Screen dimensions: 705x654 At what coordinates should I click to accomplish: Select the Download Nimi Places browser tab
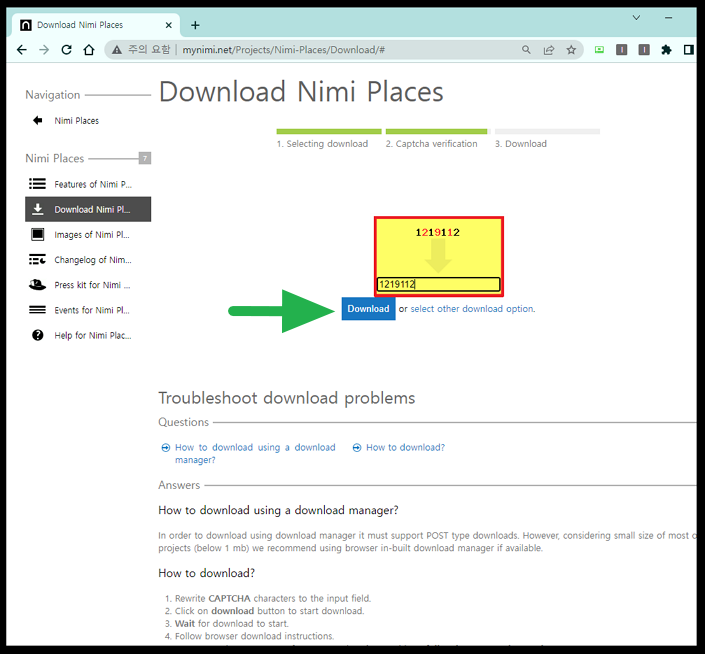point(96,25)
